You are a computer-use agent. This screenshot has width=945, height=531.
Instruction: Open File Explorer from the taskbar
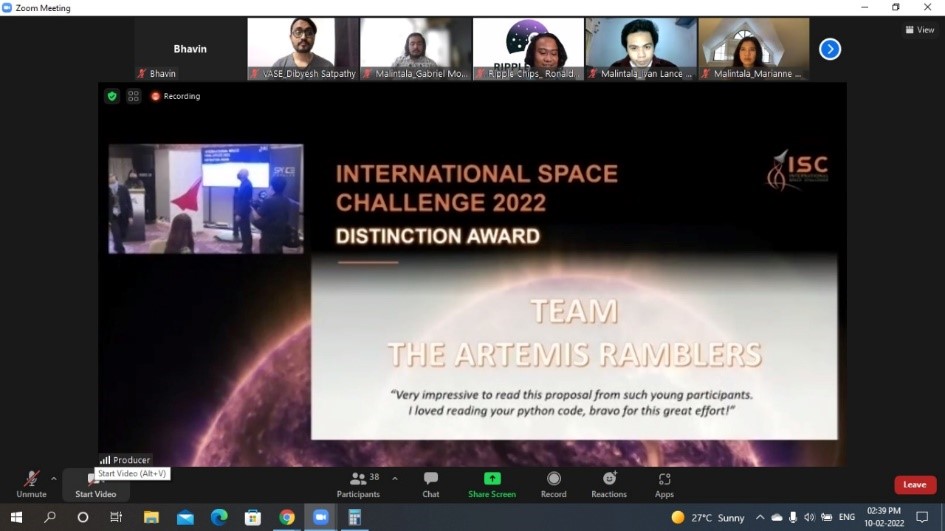point(151,517)
